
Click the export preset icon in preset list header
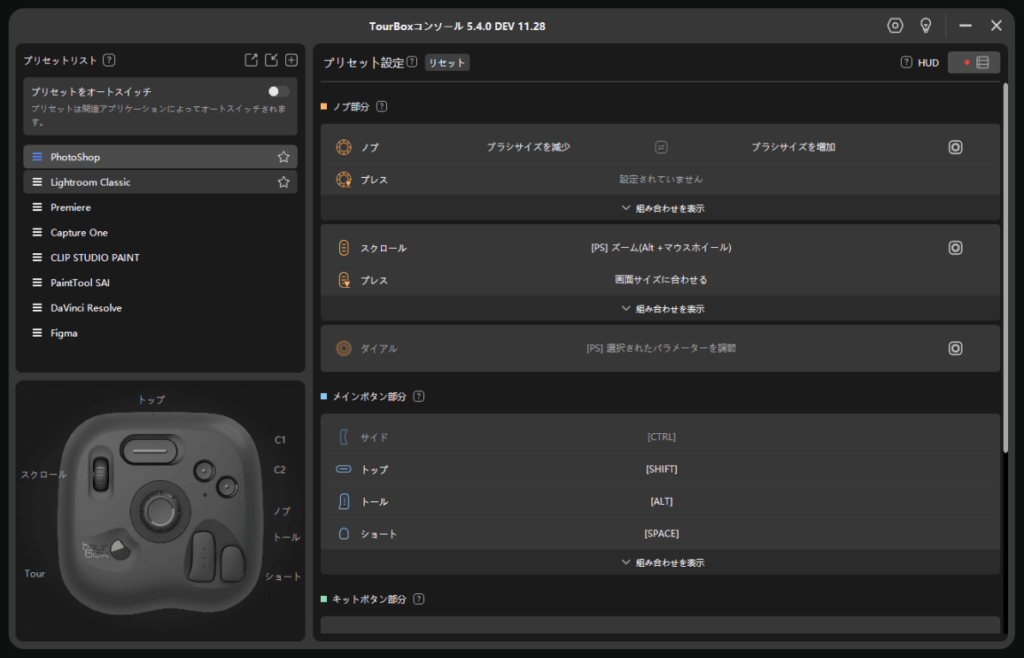tap(251, 60)
